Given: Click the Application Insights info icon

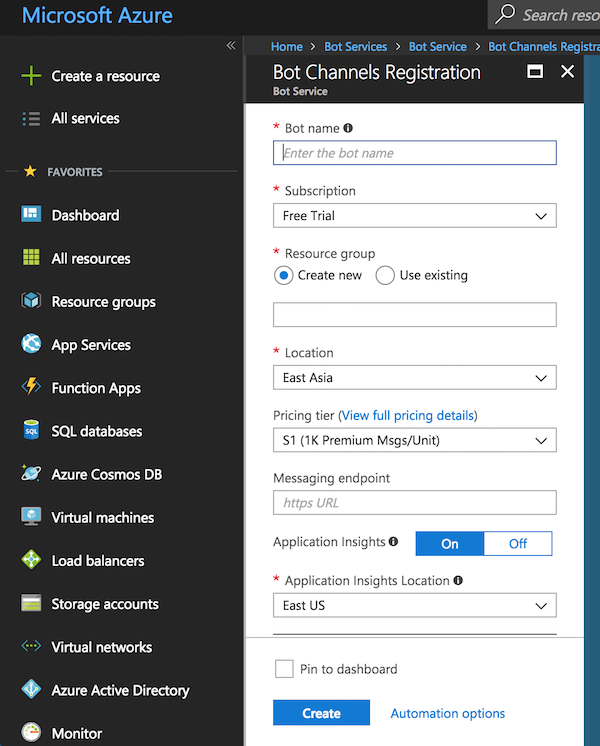Looking at the screenshot, I should [x=393, y=541].
